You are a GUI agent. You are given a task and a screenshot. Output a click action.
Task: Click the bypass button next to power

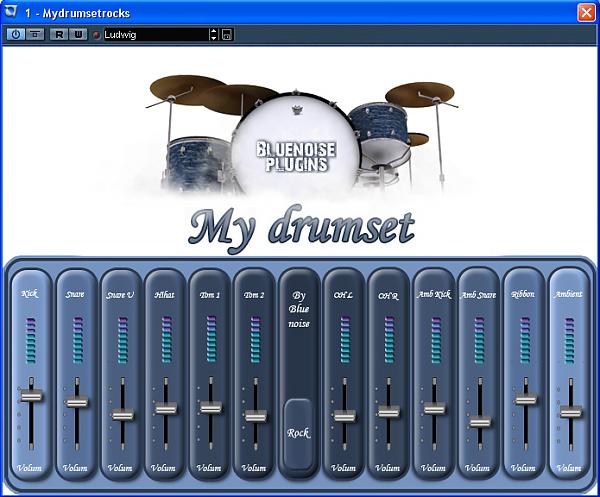point(34,35)
